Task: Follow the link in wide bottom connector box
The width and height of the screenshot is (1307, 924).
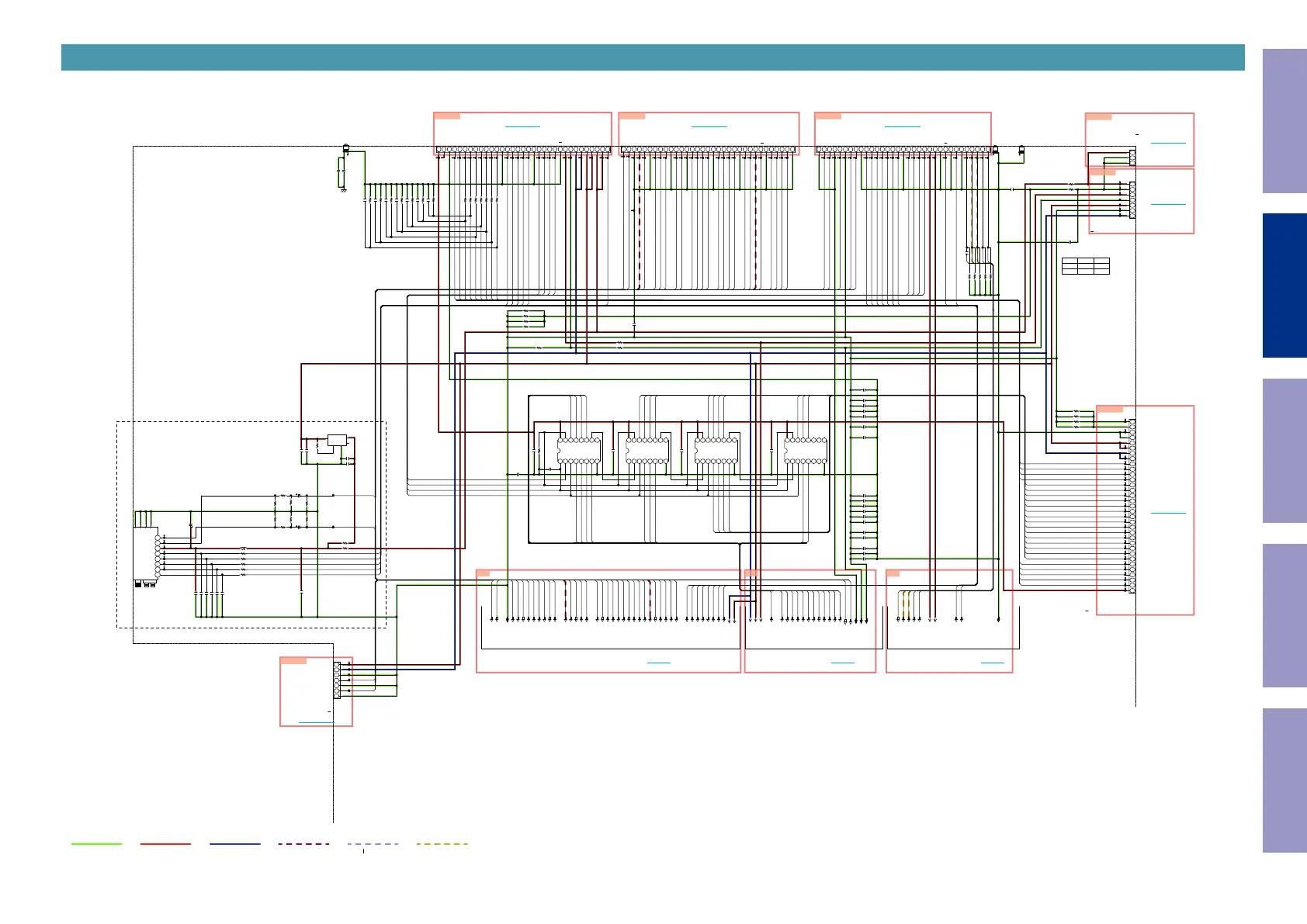Action: pyautogui.click(x=659, y=663)
